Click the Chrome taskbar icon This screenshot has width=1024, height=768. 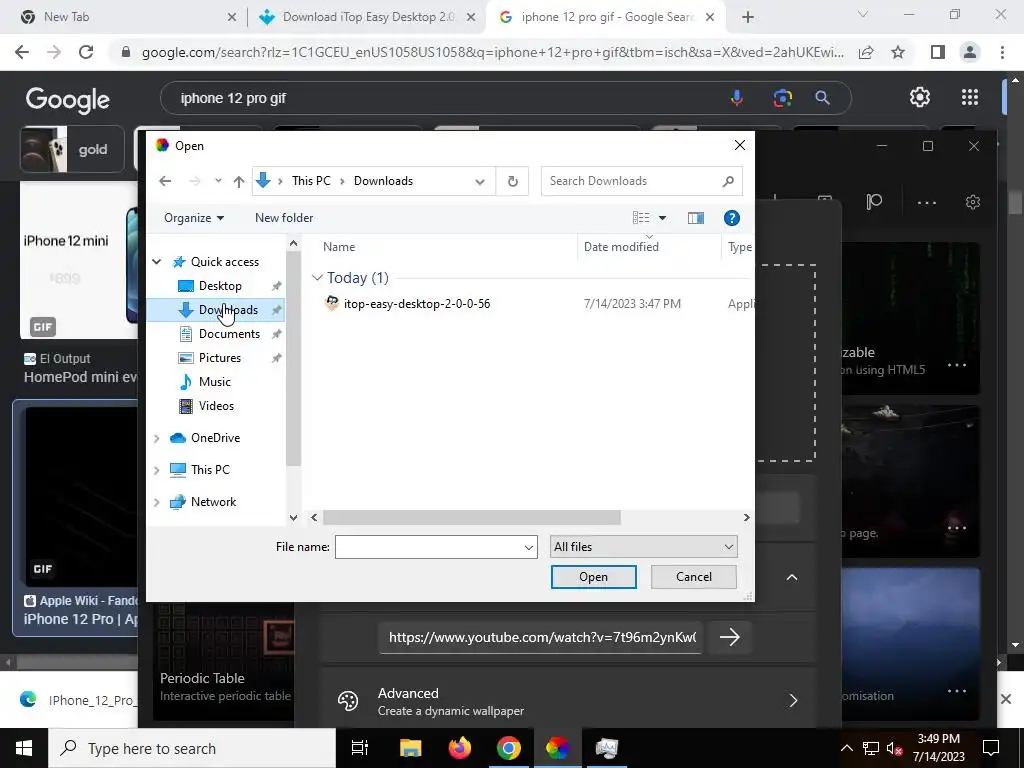tap(509, 748)
